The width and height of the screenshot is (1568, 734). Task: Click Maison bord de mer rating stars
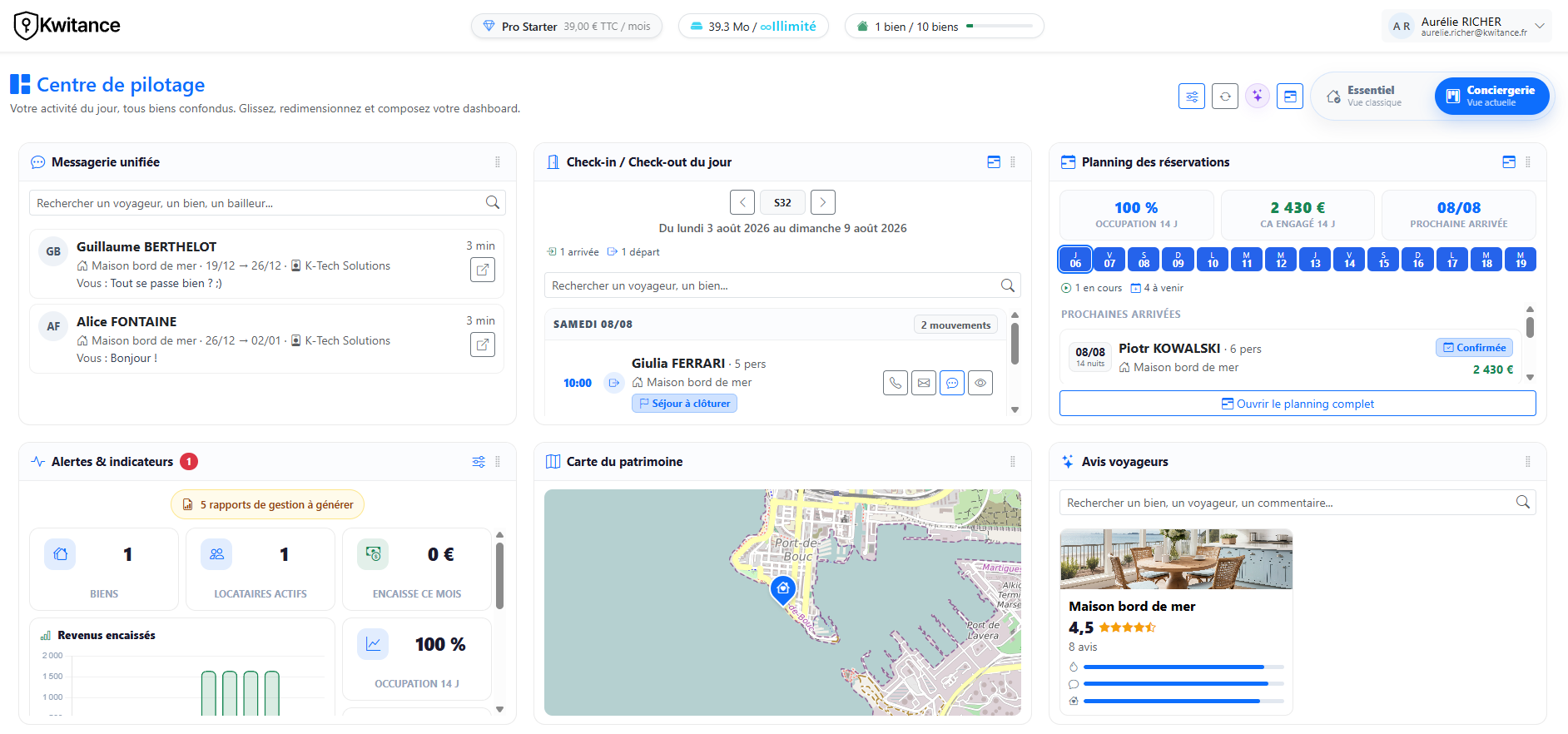pyautogui.click(x=1127, y=627)
